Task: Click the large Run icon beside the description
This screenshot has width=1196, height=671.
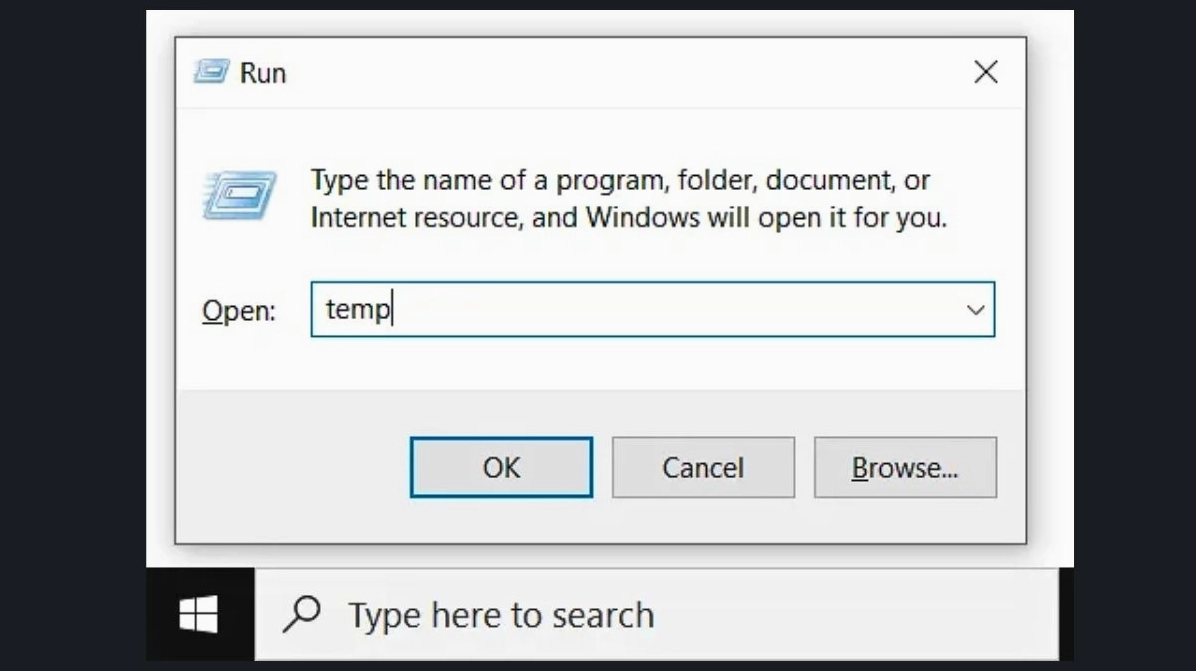Action: [238, 195]
